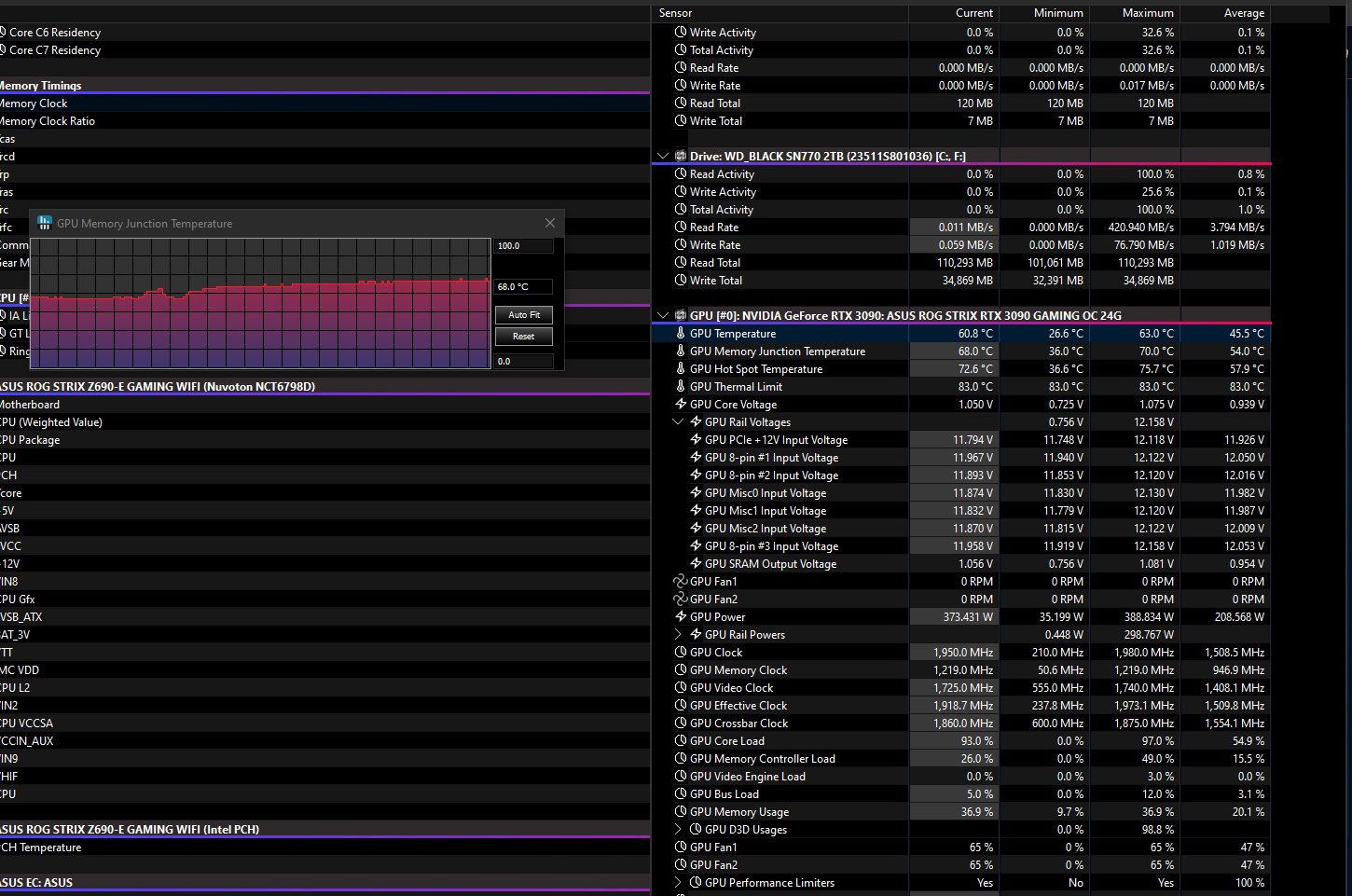
Task: Click the clock icon beside GPU Memory Clock
Action: (x=681, y=670)
